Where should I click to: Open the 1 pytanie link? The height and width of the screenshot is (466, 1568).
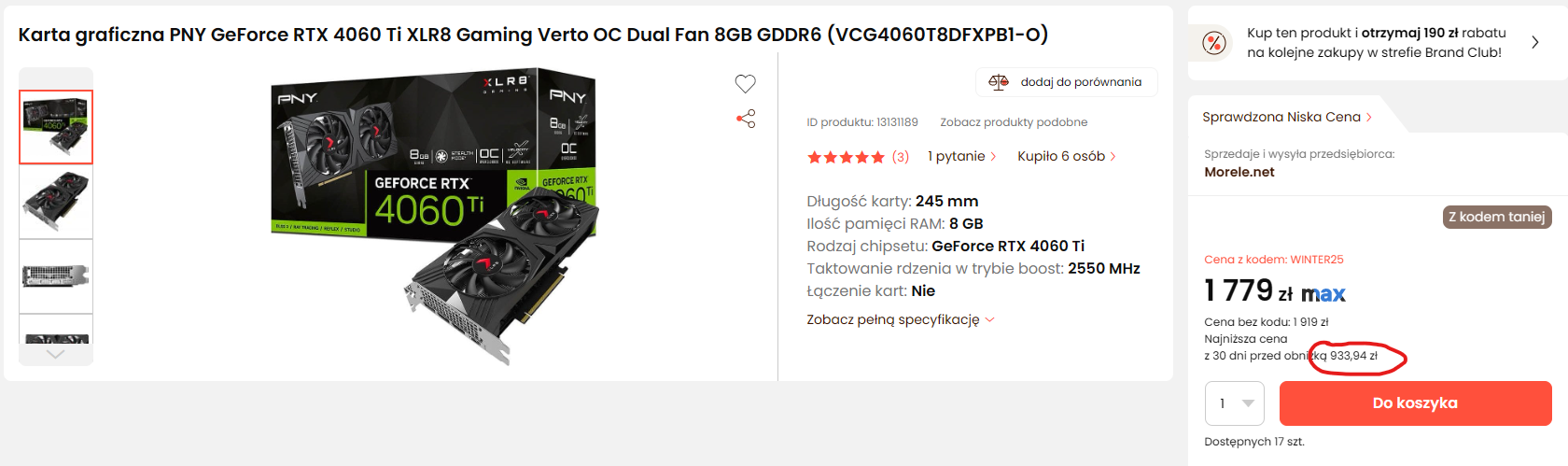[962, 156]
